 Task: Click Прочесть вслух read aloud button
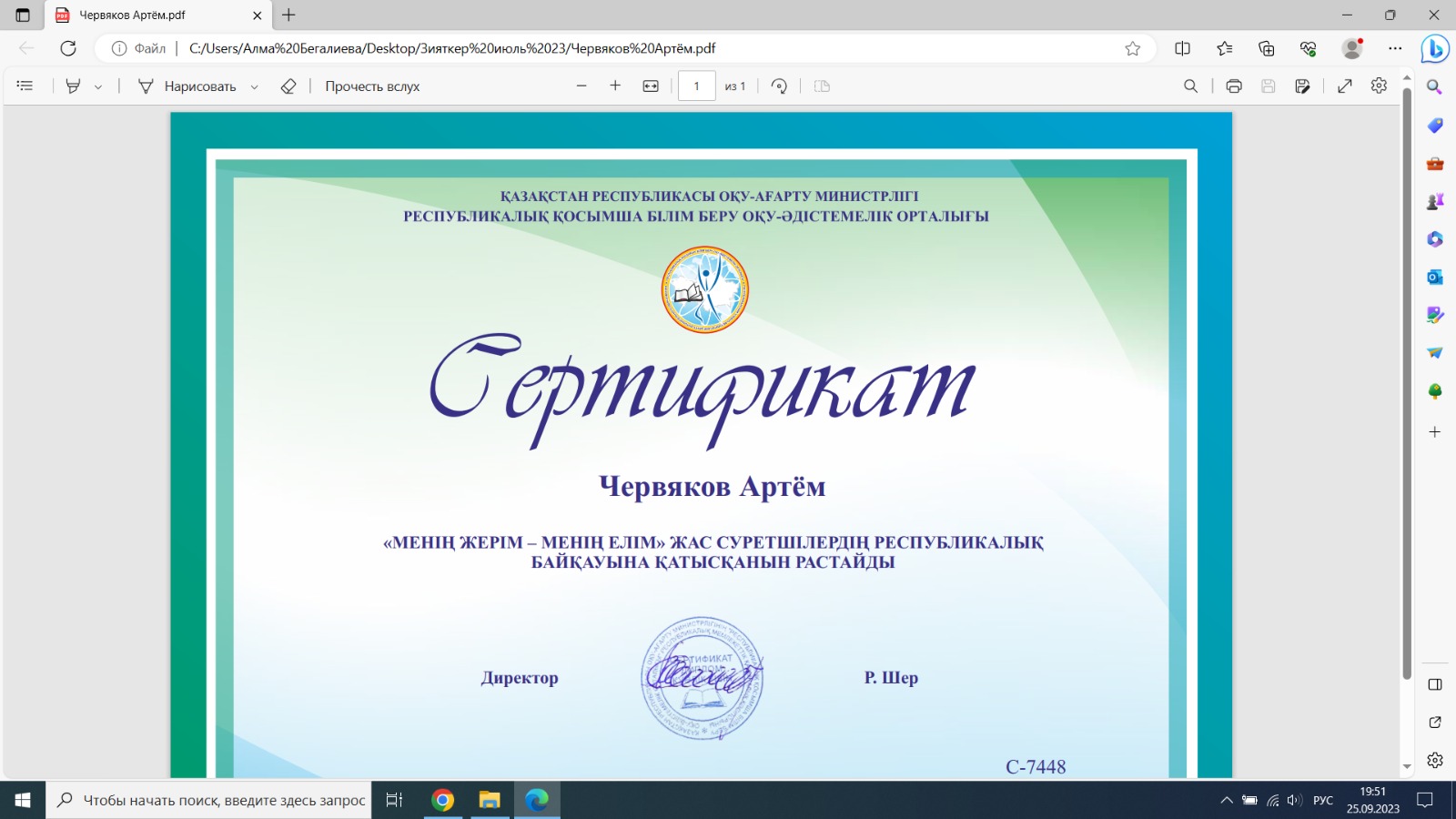[372, 86]
